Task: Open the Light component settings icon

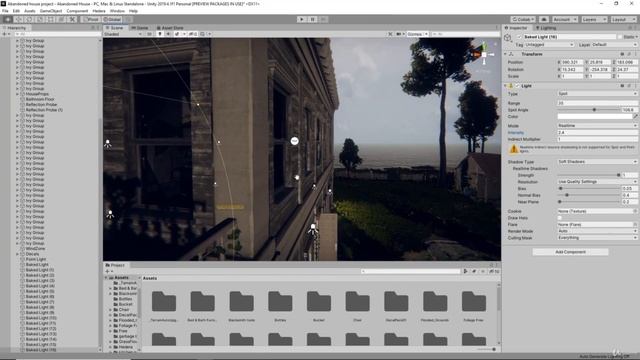Action: tap(629, 86)
